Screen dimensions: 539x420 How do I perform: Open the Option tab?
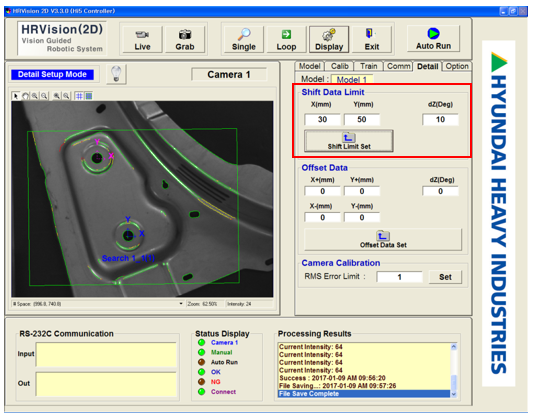(x=457, y=66)
